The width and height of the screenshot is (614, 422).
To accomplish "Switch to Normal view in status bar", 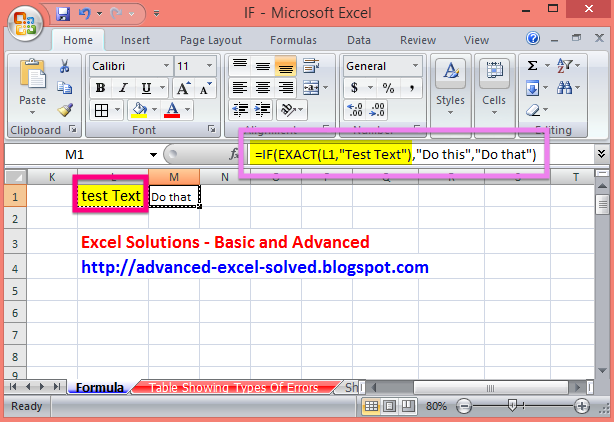I will 371,406.
